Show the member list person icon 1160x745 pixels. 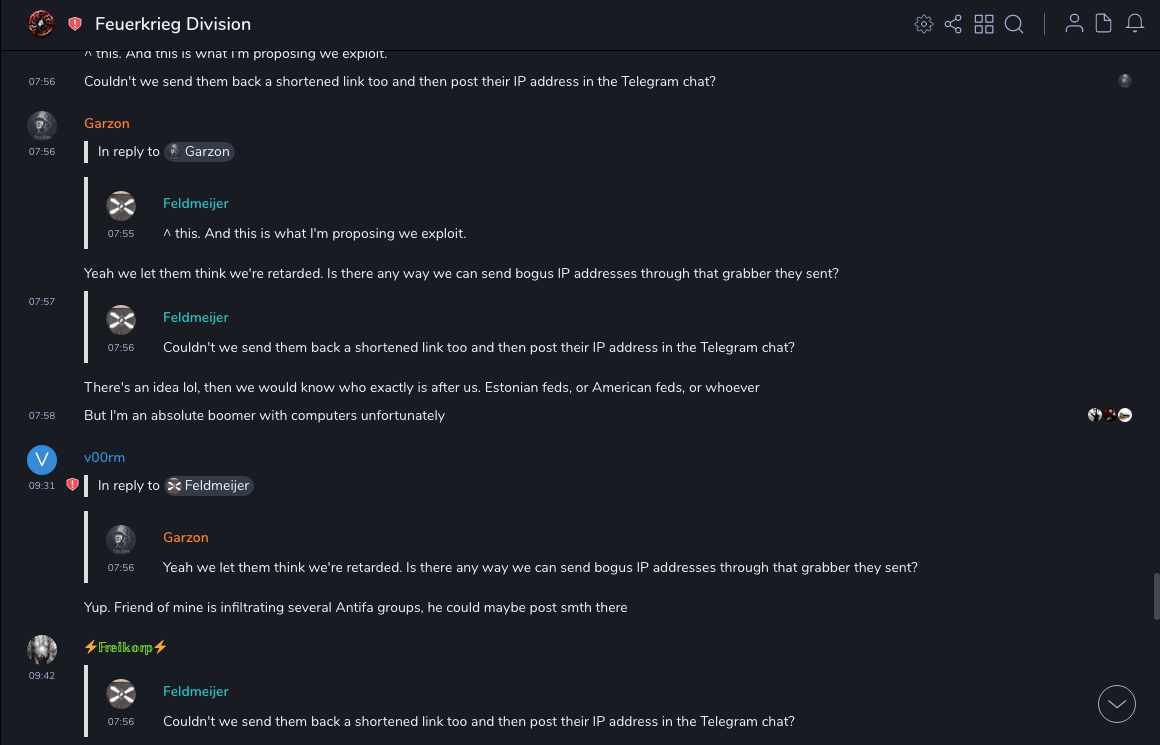point(1074,24)
